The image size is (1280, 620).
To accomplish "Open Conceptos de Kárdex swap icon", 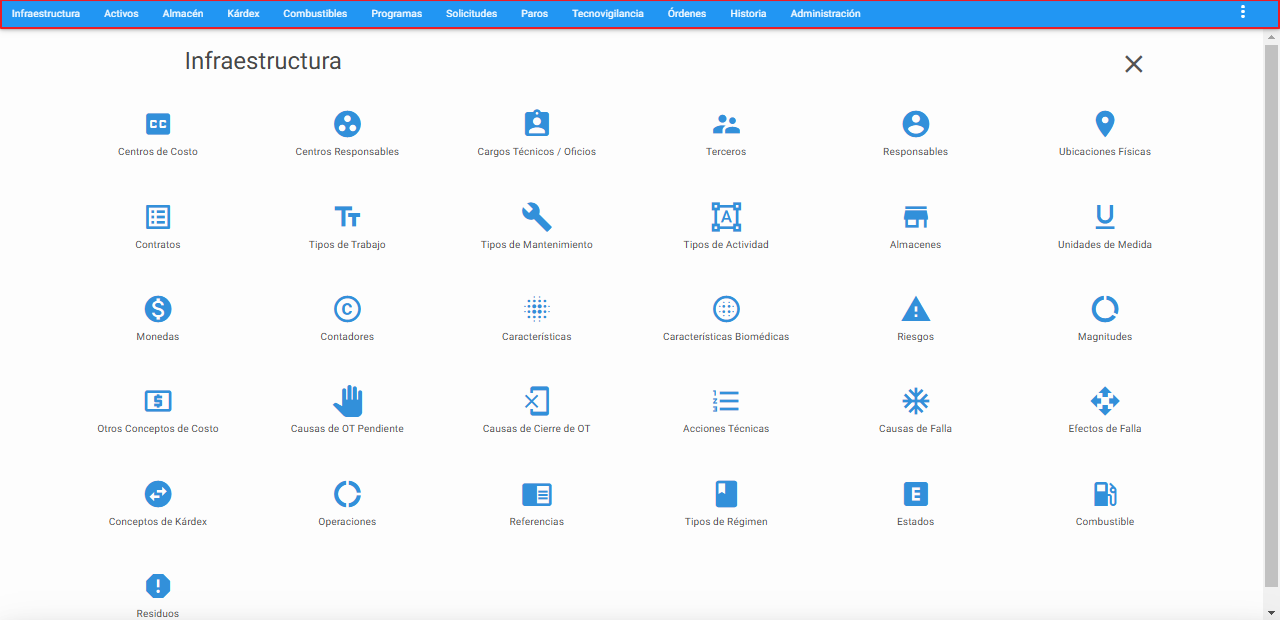I will pos(158,494).
